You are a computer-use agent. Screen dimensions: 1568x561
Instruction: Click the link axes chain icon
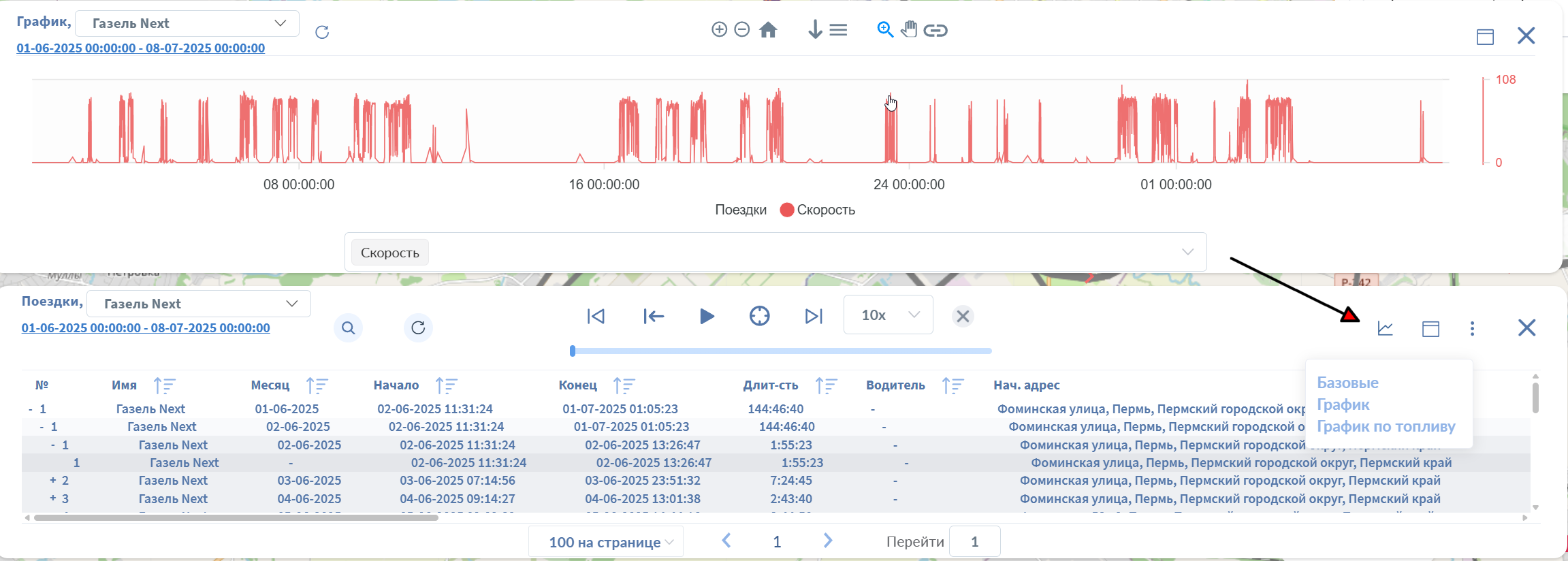pos(935,30)
